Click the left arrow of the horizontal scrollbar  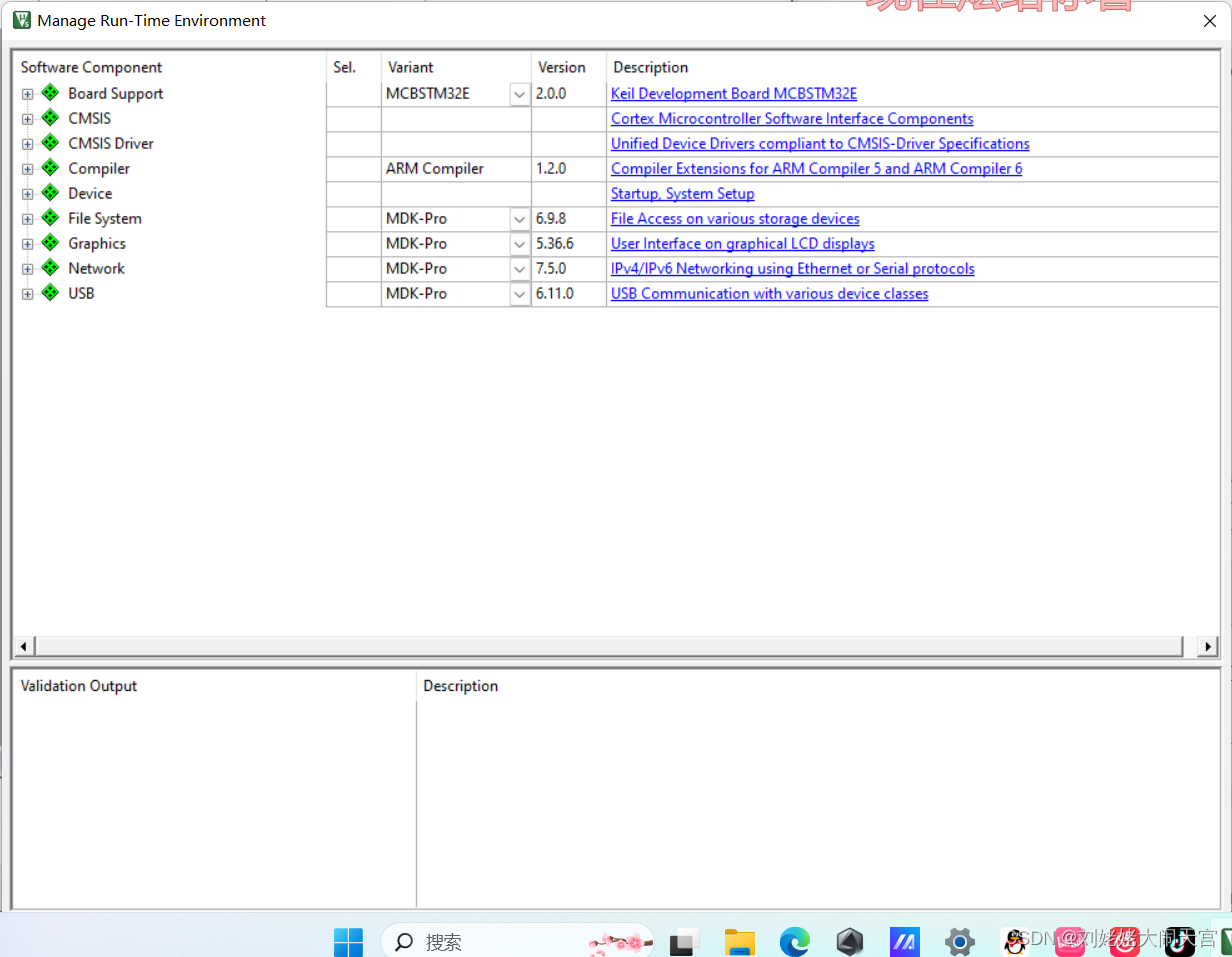click(22, 646)
